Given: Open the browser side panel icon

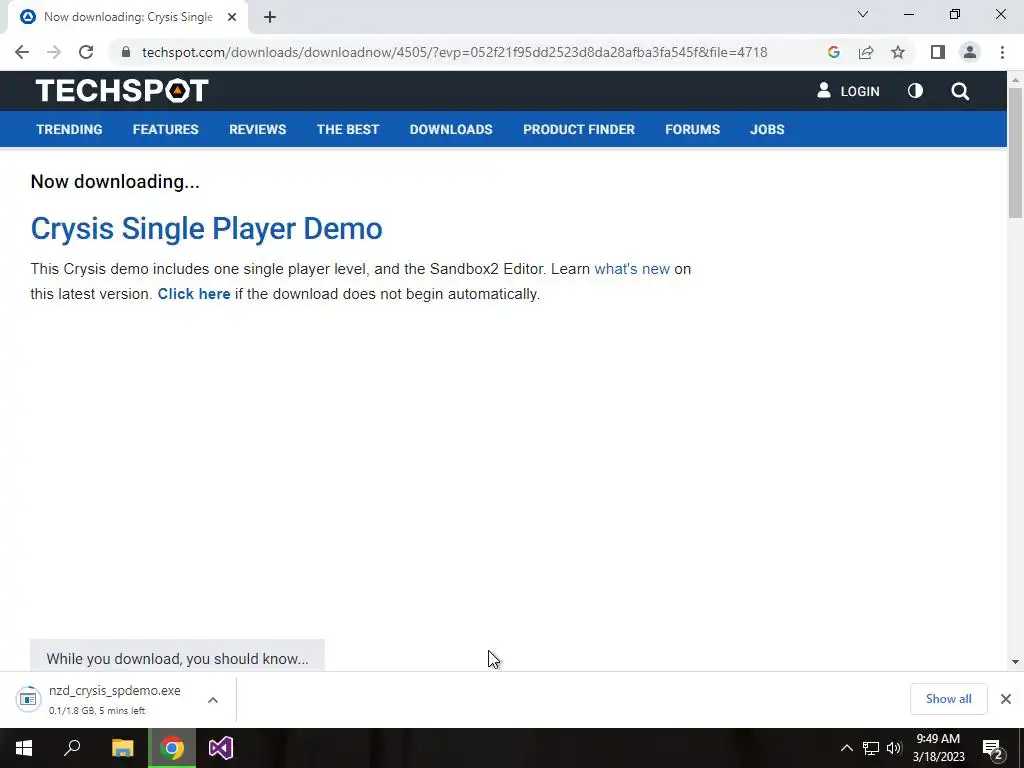Looking at the screenshot, I should [938, 52].
